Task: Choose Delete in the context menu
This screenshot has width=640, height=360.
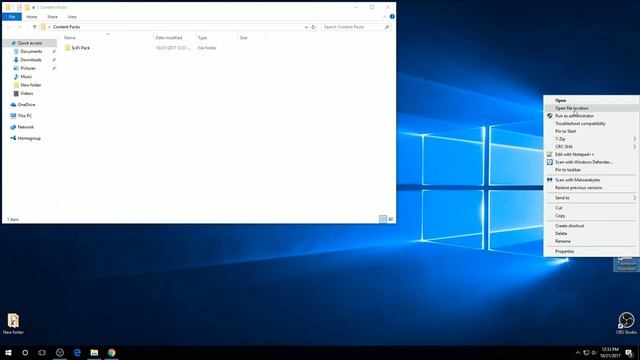Action: click(x=592, y=233)
